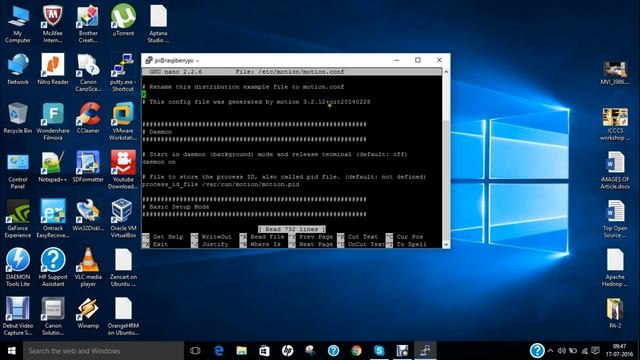Launch McAfee Internet Security shortcut
The height and width of the screenshot is (360, 640).
point(53,24)
